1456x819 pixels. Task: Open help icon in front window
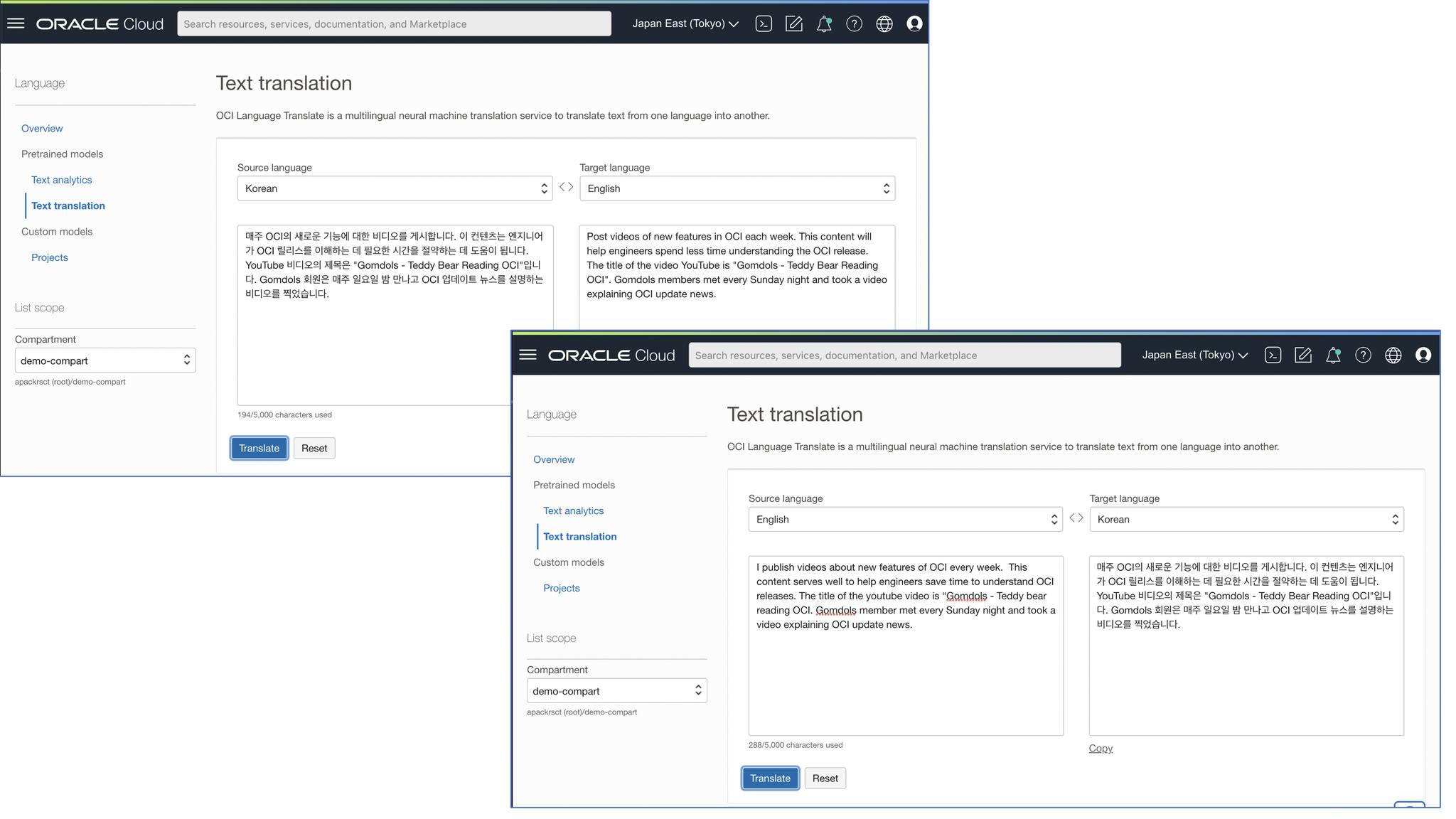click(x=1363, y=355)
